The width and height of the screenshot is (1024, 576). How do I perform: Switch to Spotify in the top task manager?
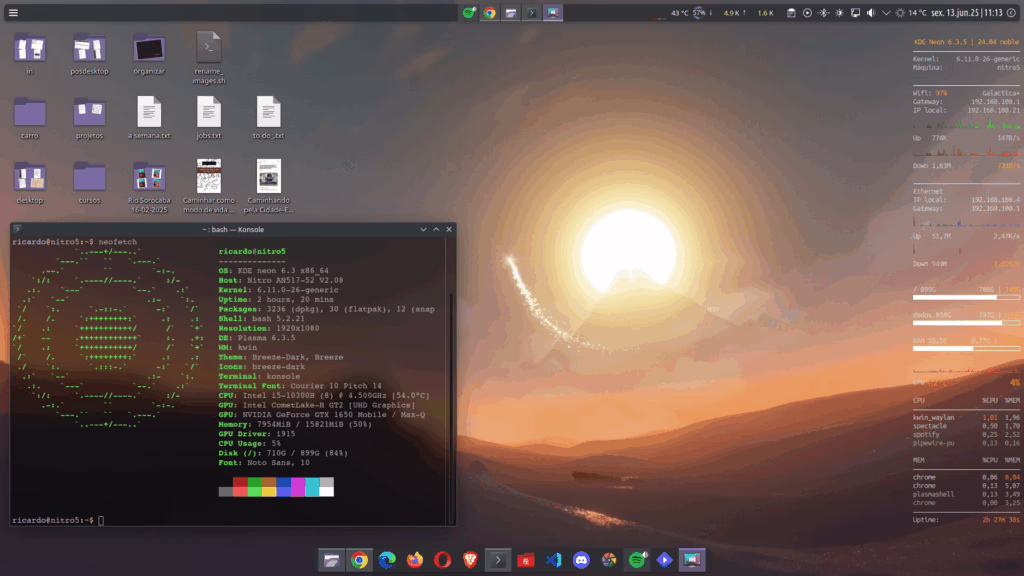[x=469, y=12]
